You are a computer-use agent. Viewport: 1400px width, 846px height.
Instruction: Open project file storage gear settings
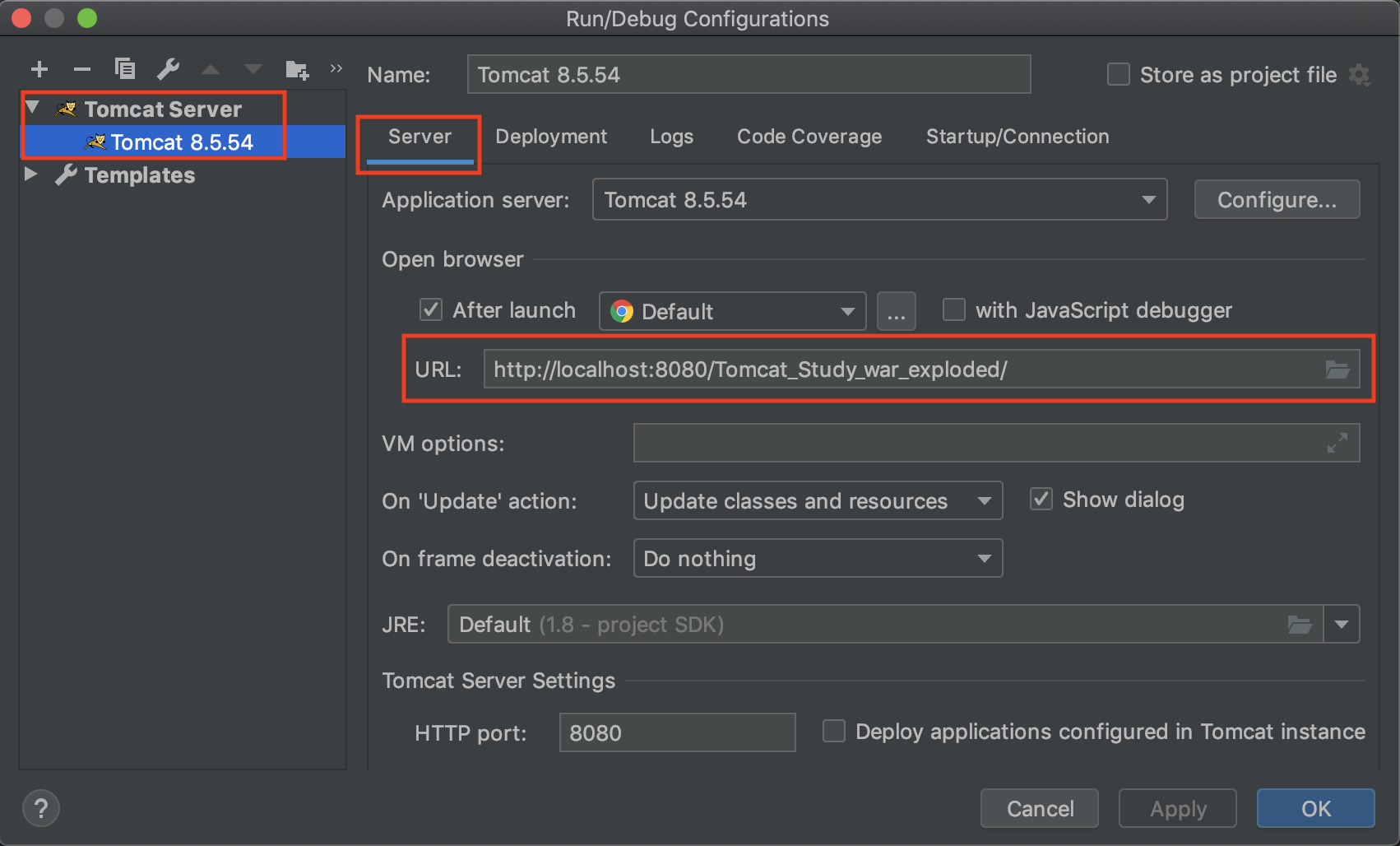click(1360, 75)
